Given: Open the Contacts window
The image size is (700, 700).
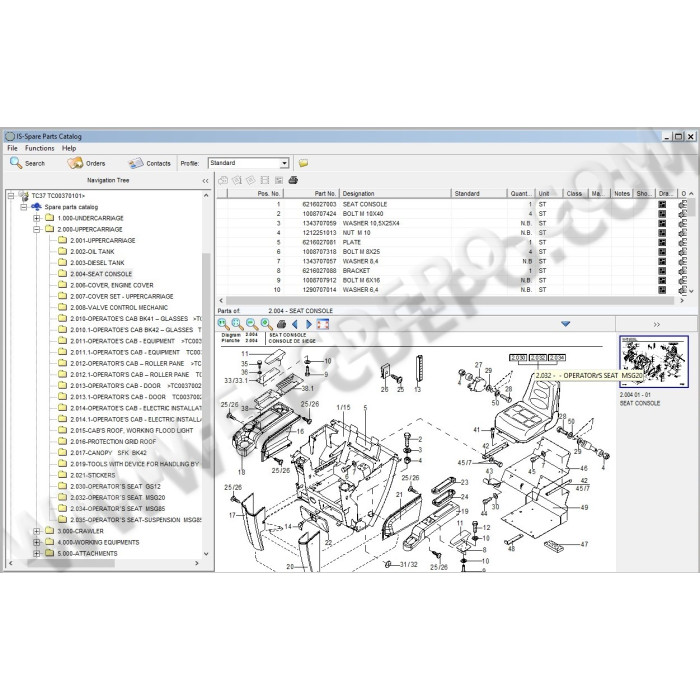Looking at the screenshot, I should [149, 163].
